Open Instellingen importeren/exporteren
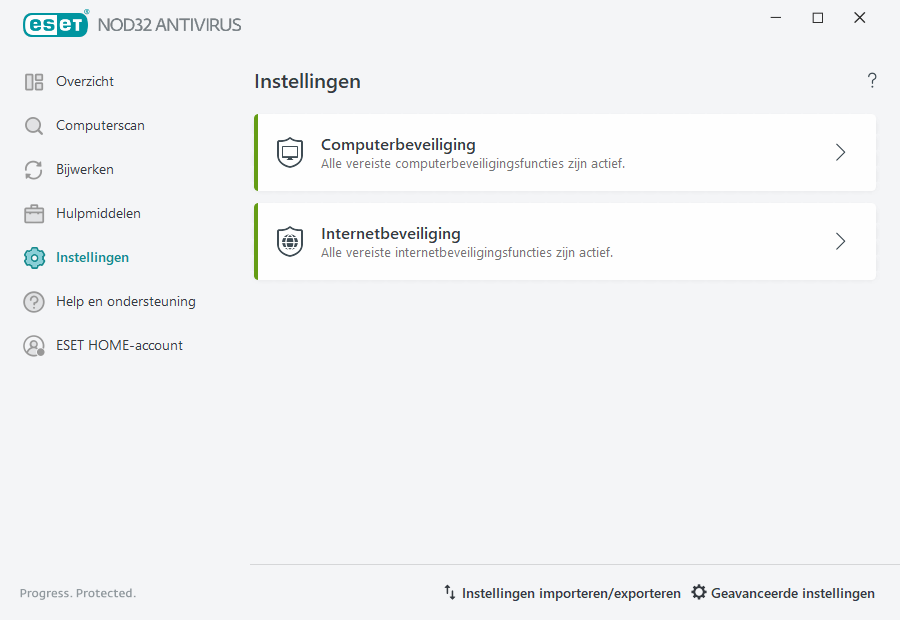The image size is (900, 620). [x=570, y=592]
